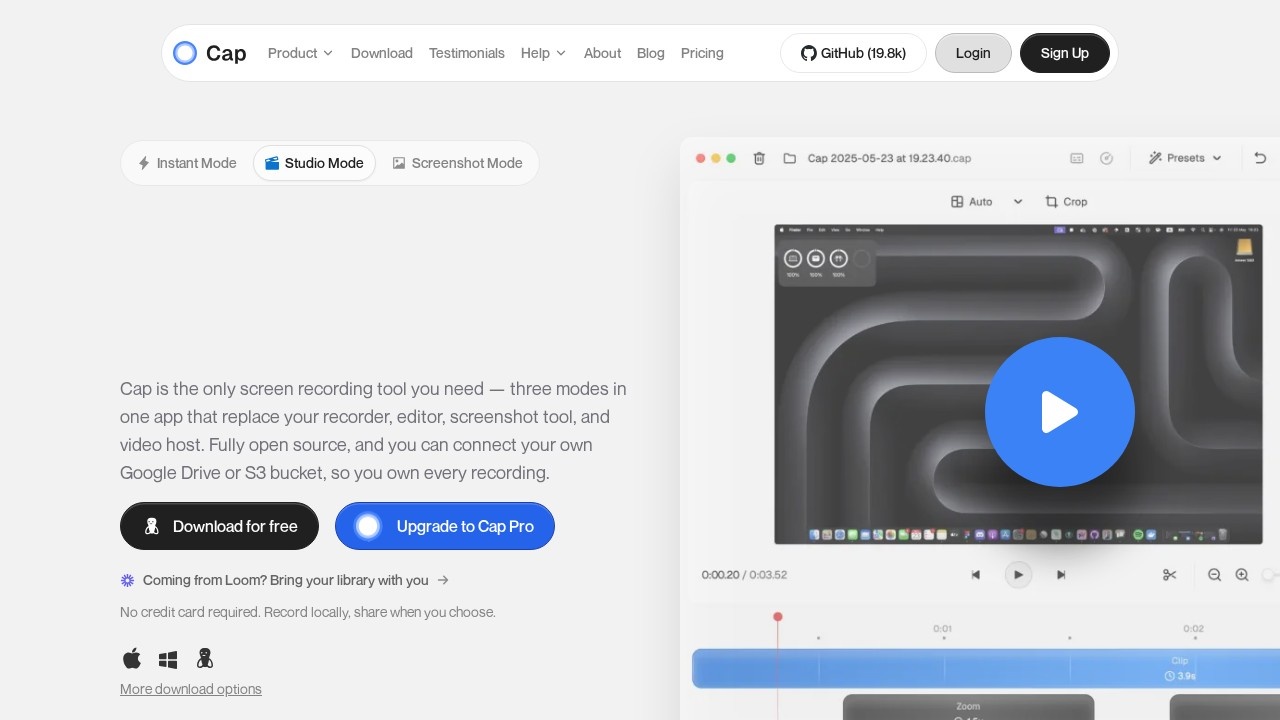
Task: Click the scissors split tool icon
Action: 1170,575
